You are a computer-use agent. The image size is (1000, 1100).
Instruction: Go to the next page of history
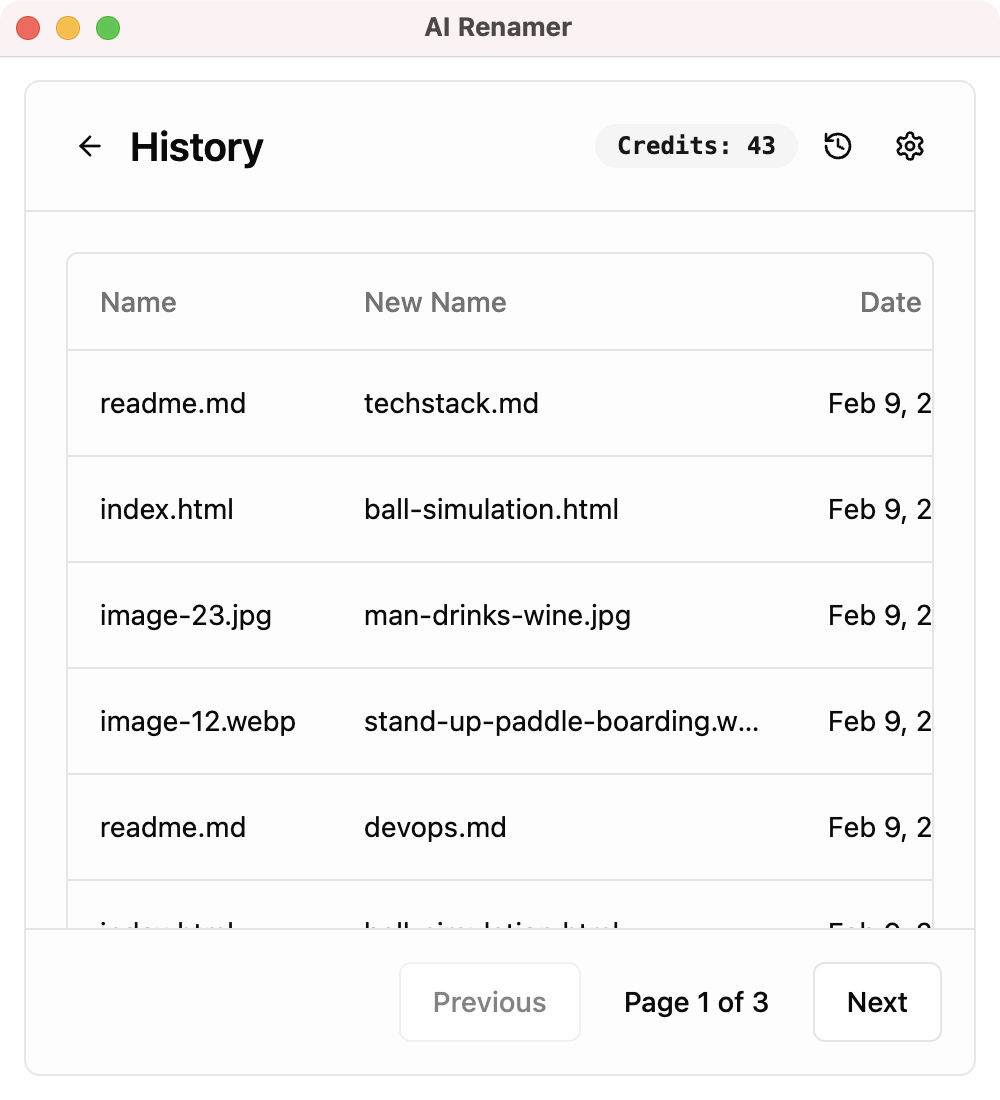click(x=877, y=1002)
